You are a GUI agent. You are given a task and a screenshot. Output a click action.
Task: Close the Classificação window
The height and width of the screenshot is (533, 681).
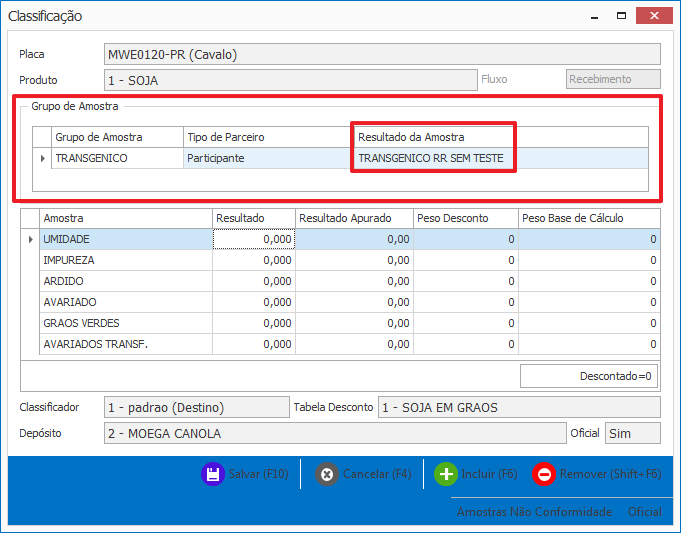[654, 16]
